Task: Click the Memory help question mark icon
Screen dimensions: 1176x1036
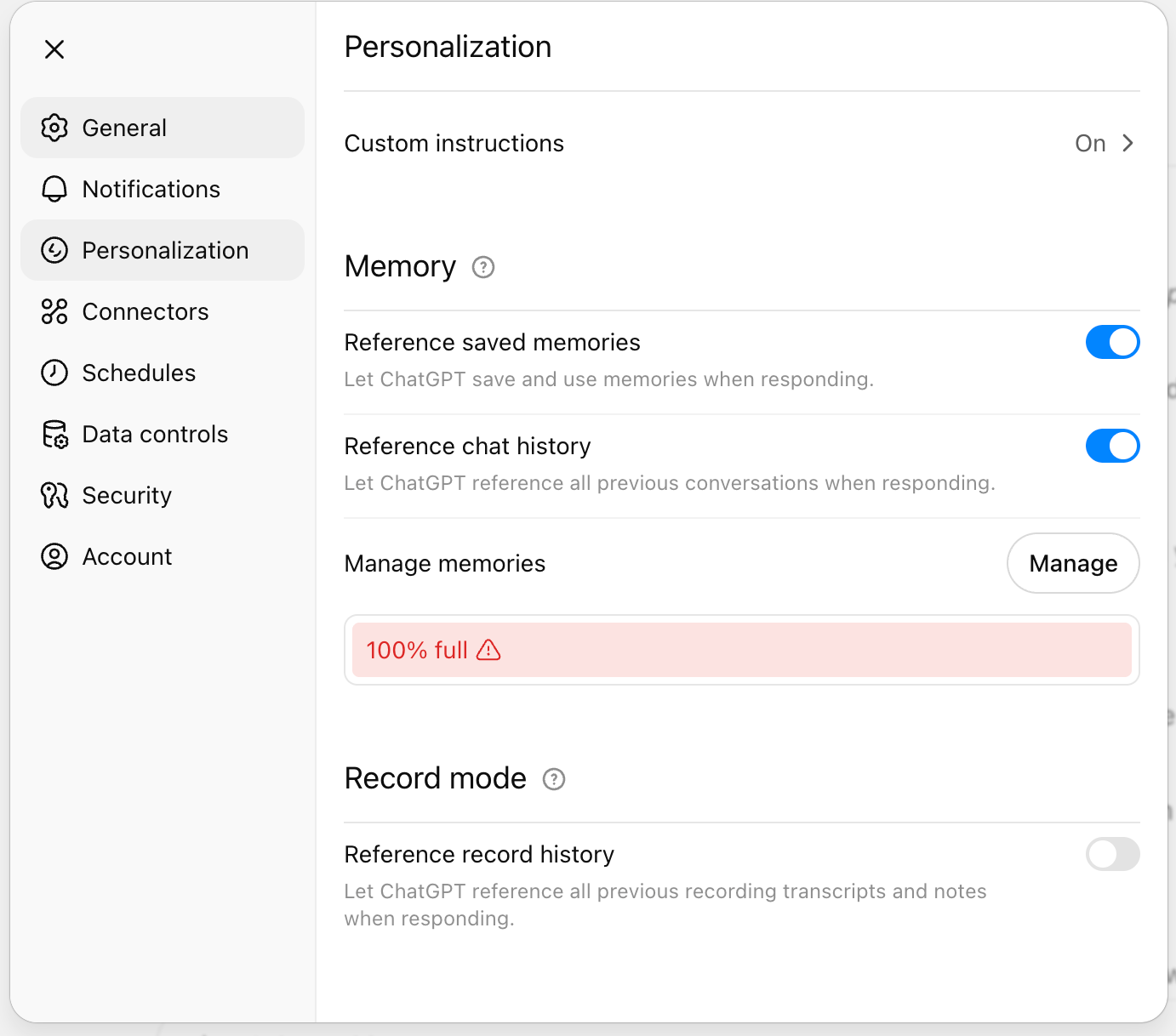Action: [x=483, y=267]
